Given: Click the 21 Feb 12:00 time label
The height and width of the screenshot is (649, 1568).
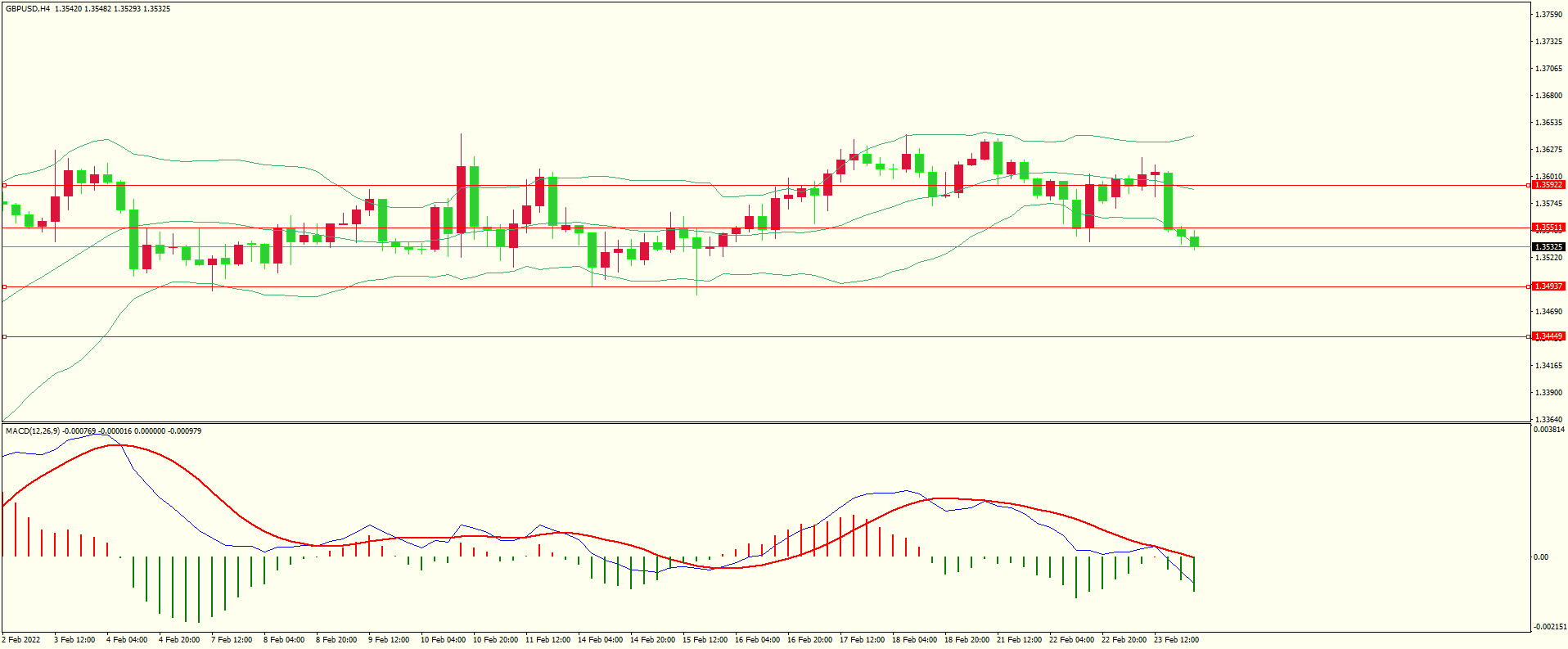Looking at the screenshot, I should [1019, 640].
